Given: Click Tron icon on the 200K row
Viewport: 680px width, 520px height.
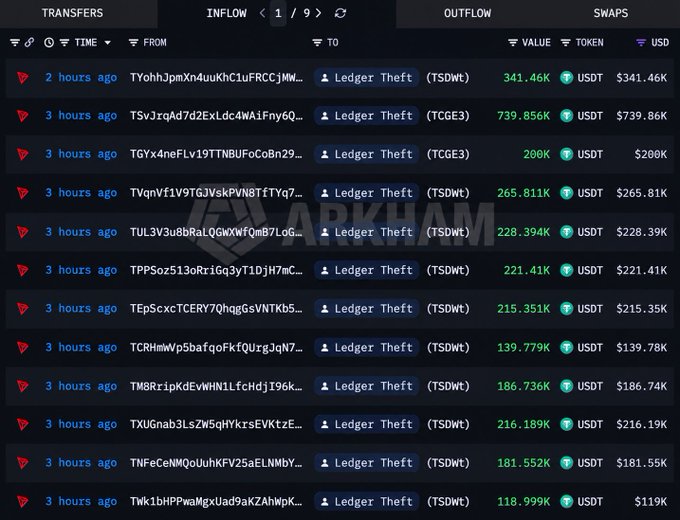Looking at the screenshot, I should [x=23, y=154].
